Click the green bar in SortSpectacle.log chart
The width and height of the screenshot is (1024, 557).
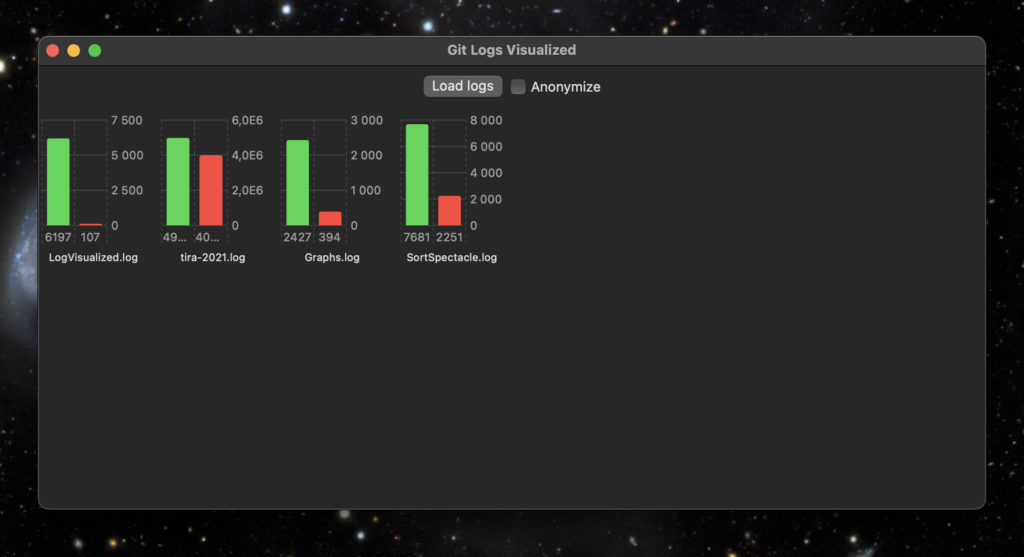point(417,175)
